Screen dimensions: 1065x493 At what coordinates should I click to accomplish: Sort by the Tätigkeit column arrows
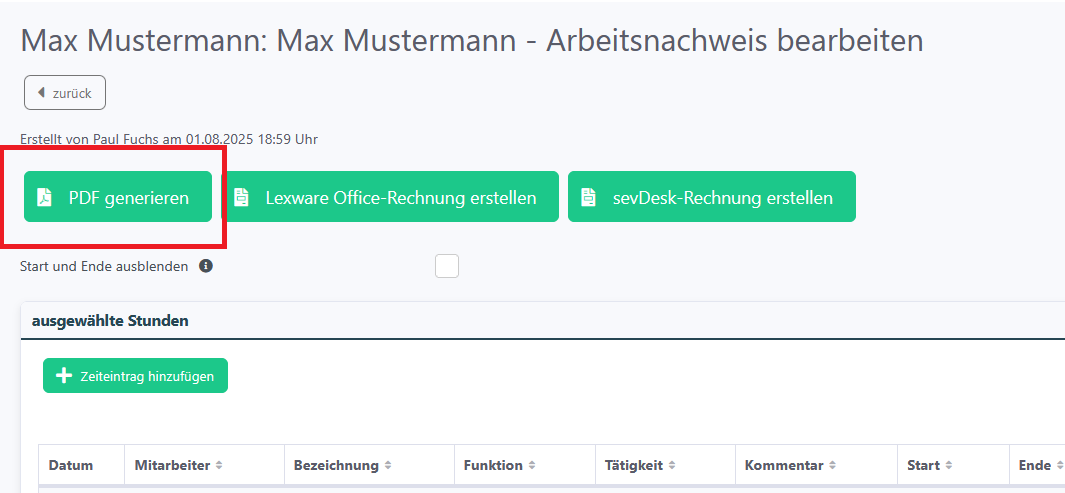671,466
